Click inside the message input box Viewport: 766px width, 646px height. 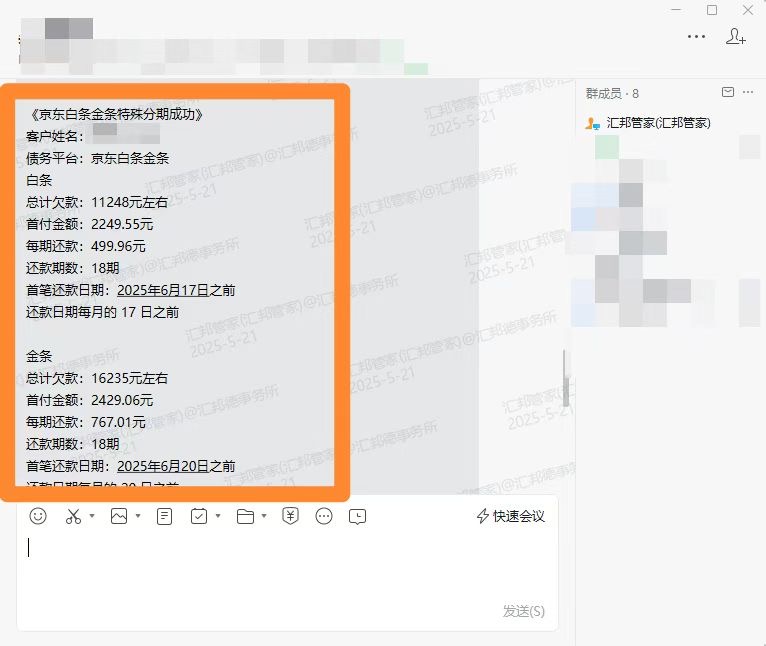coord(287,567)
